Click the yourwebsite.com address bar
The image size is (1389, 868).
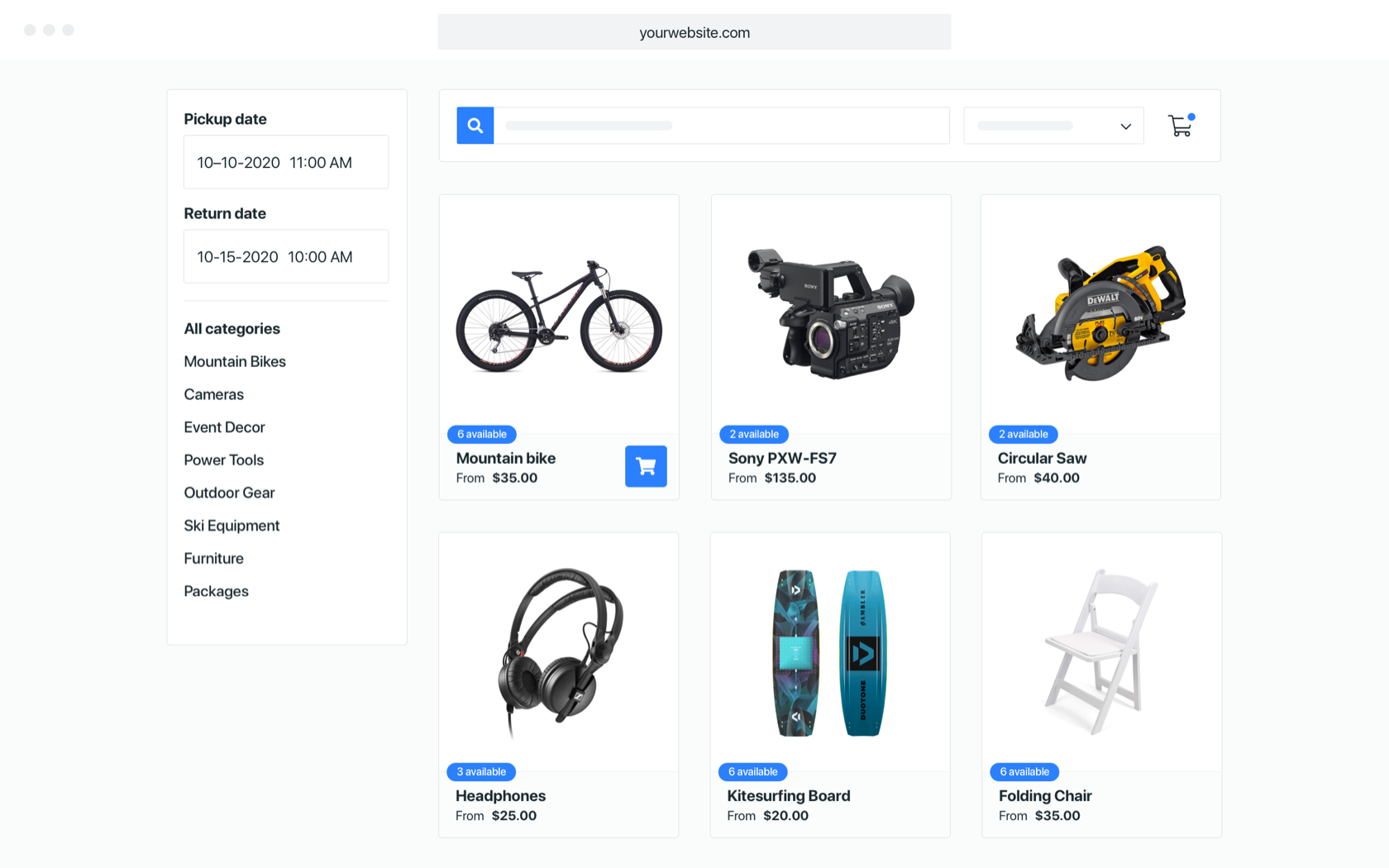coord(694,32)
